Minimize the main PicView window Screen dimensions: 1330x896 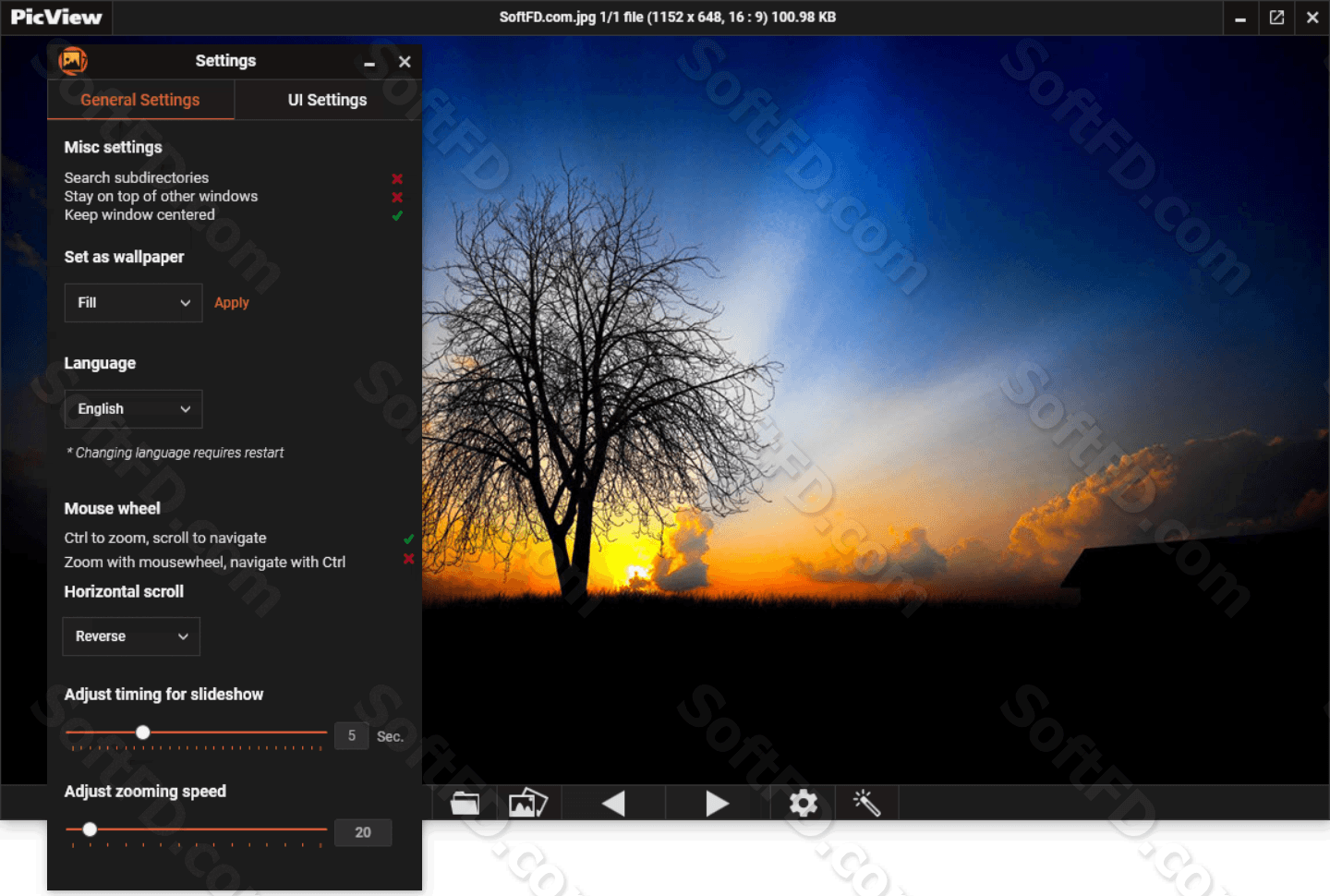click(x=1240, y=18)
